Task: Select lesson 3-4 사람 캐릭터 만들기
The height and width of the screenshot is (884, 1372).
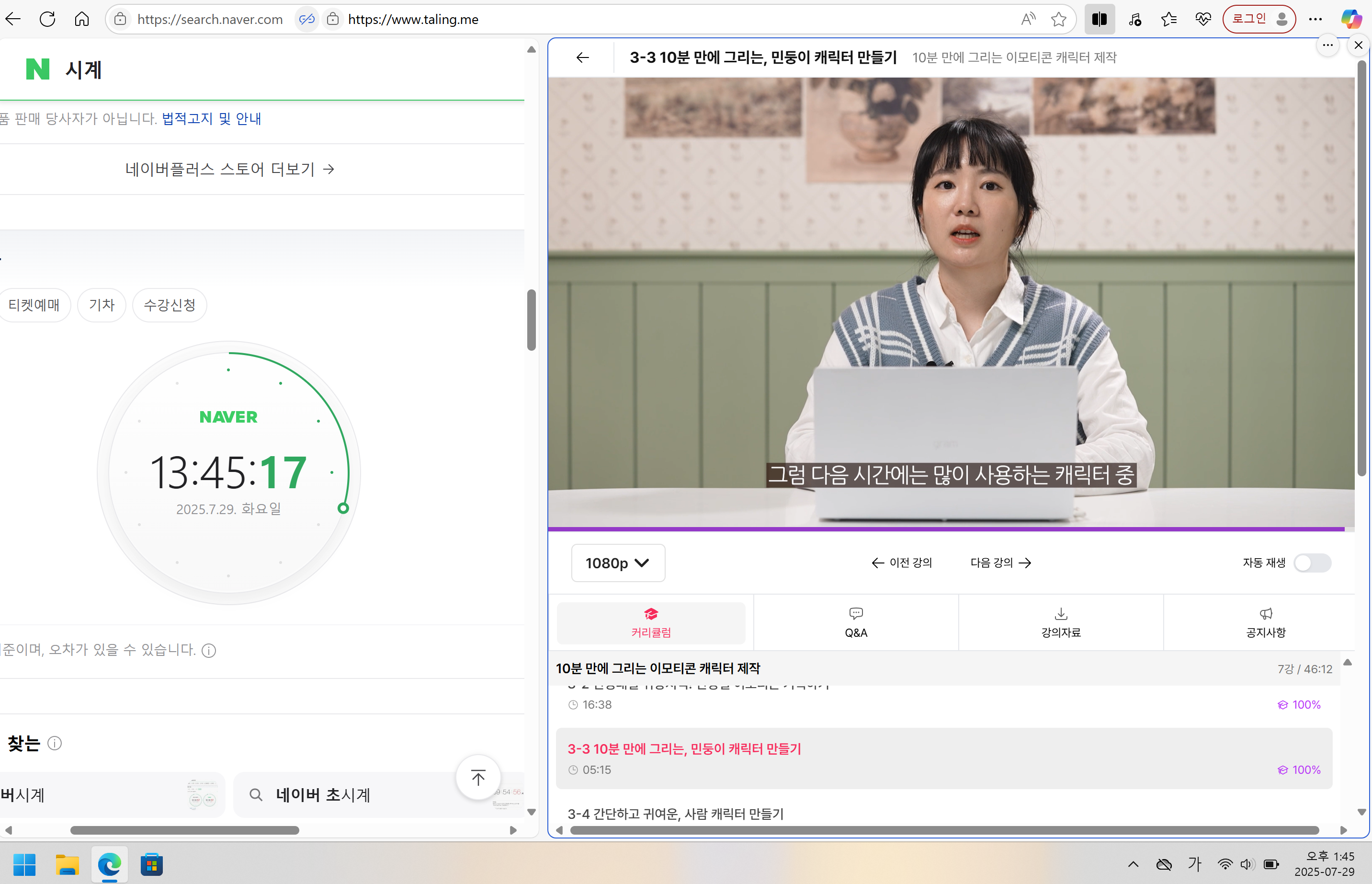Action: [x=675, y=814]
